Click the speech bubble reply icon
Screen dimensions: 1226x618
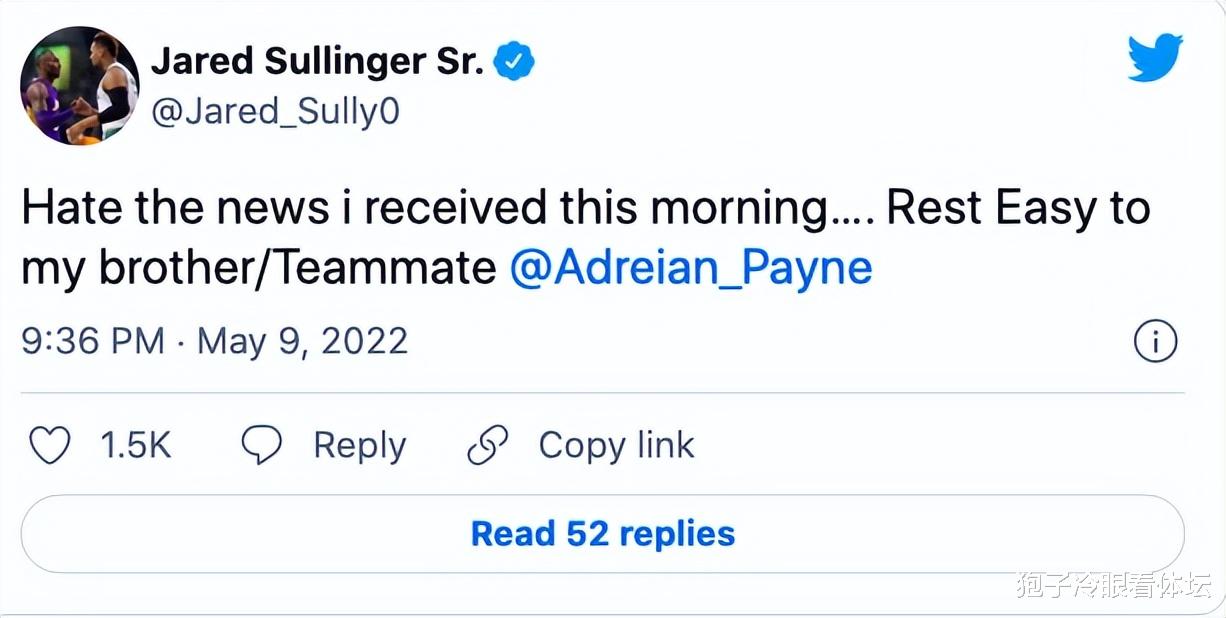(262, 445)
